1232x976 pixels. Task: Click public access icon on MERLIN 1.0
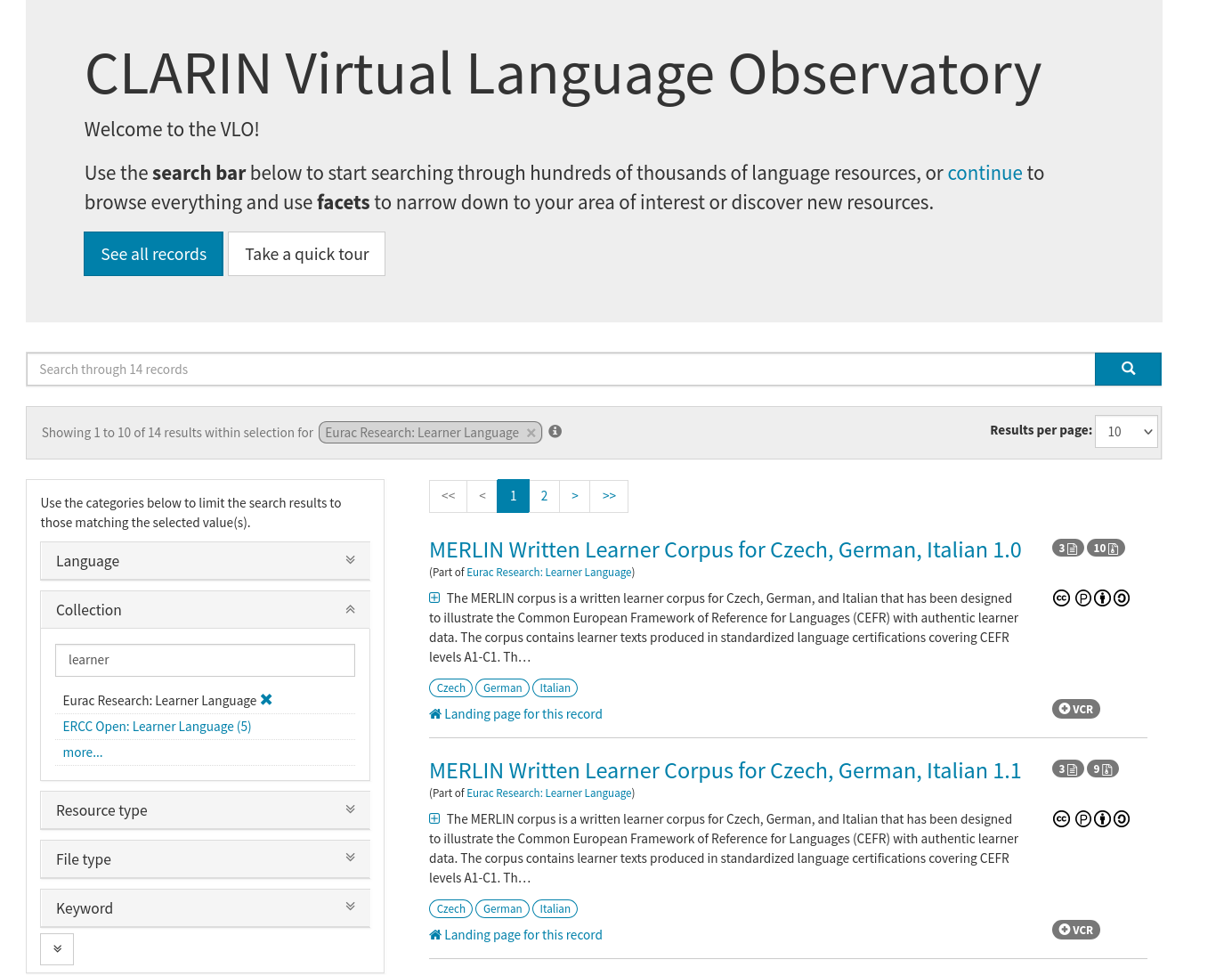1083,598
